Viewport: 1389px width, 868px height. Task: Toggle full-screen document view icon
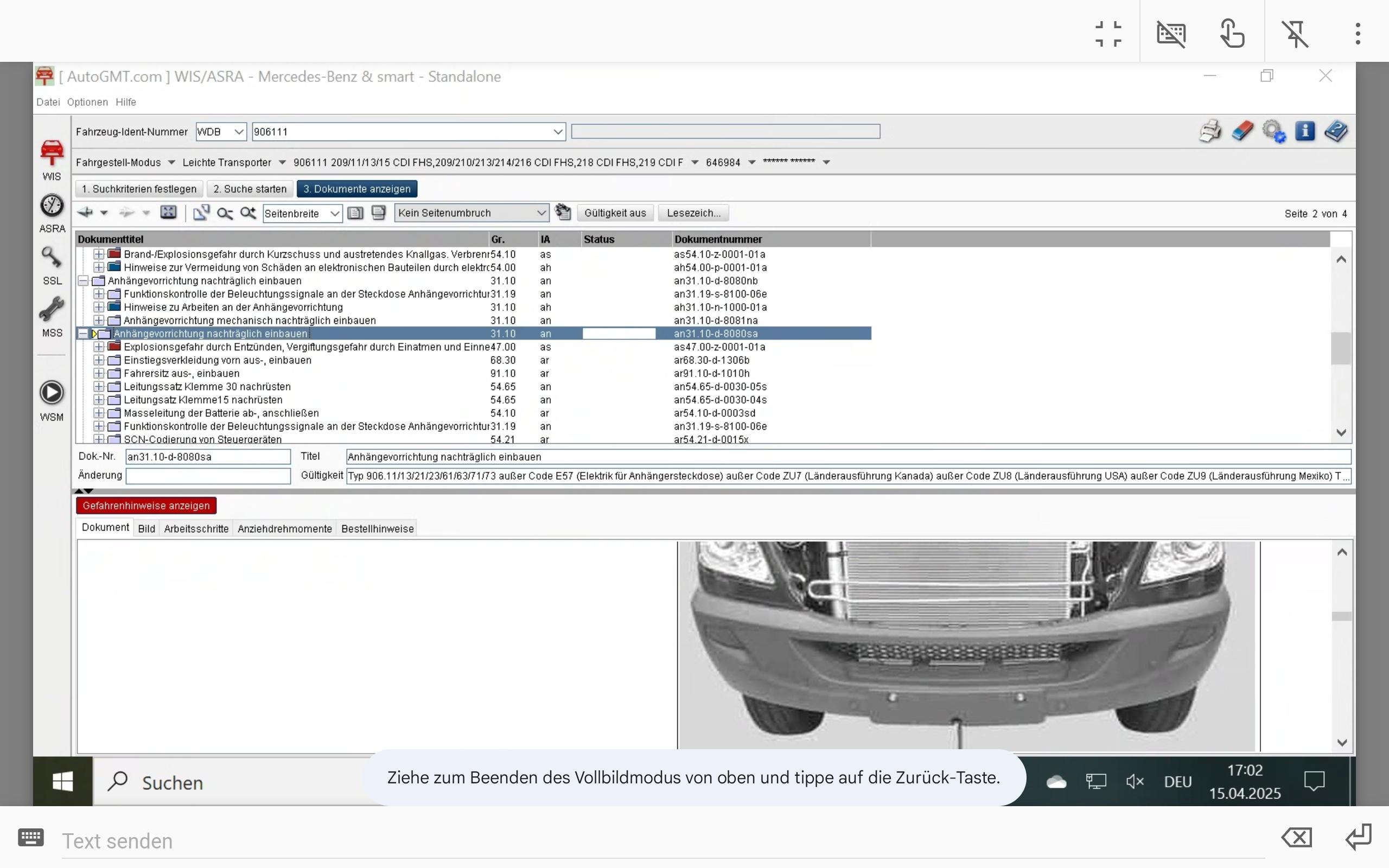tap(168, 213)
